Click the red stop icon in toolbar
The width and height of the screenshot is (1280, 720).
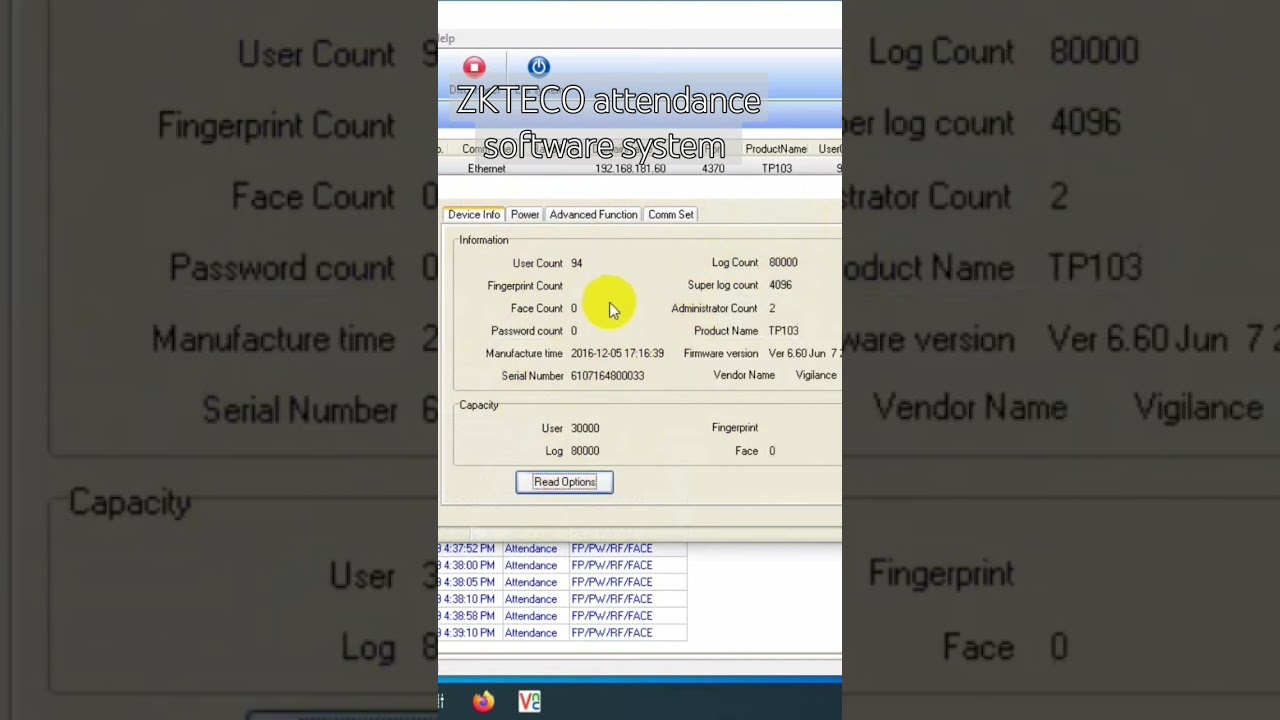pos(474,67)
